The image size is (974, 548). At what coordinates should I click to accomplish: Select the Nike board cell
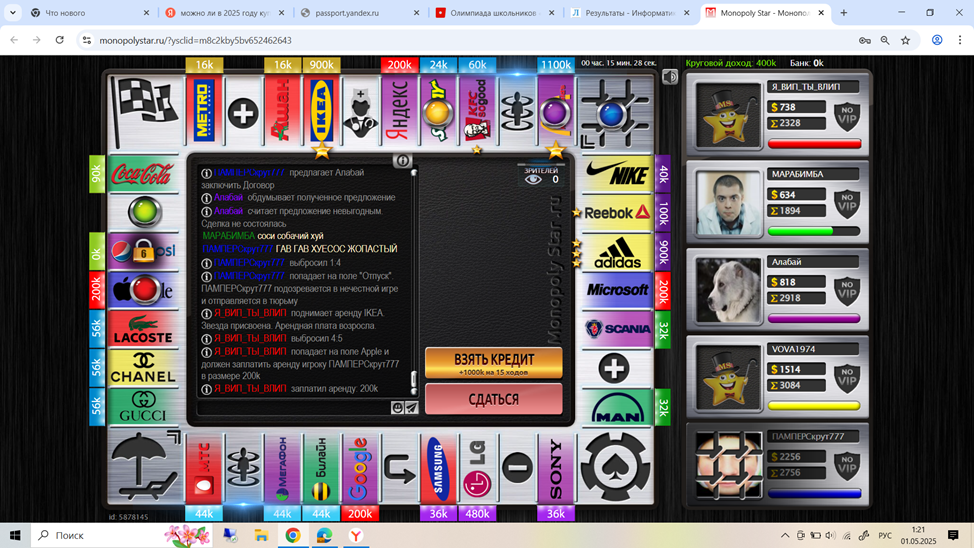coord(617,174)
